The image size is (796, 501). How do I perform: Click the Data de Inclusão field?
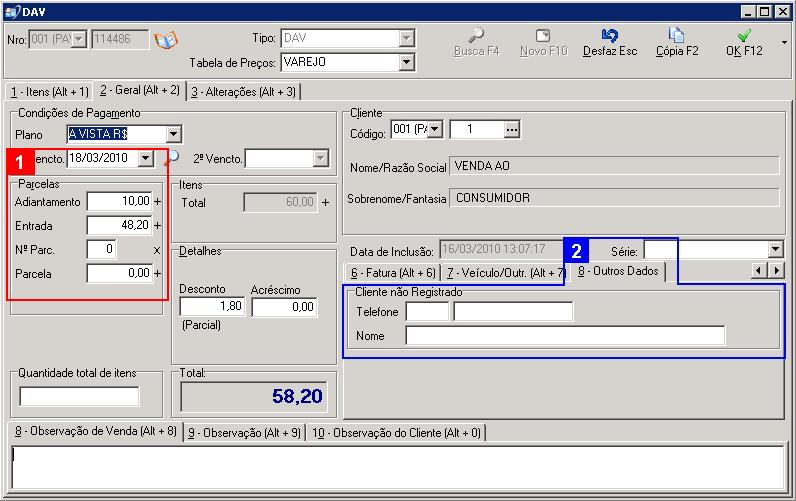(x=501, y=250)
